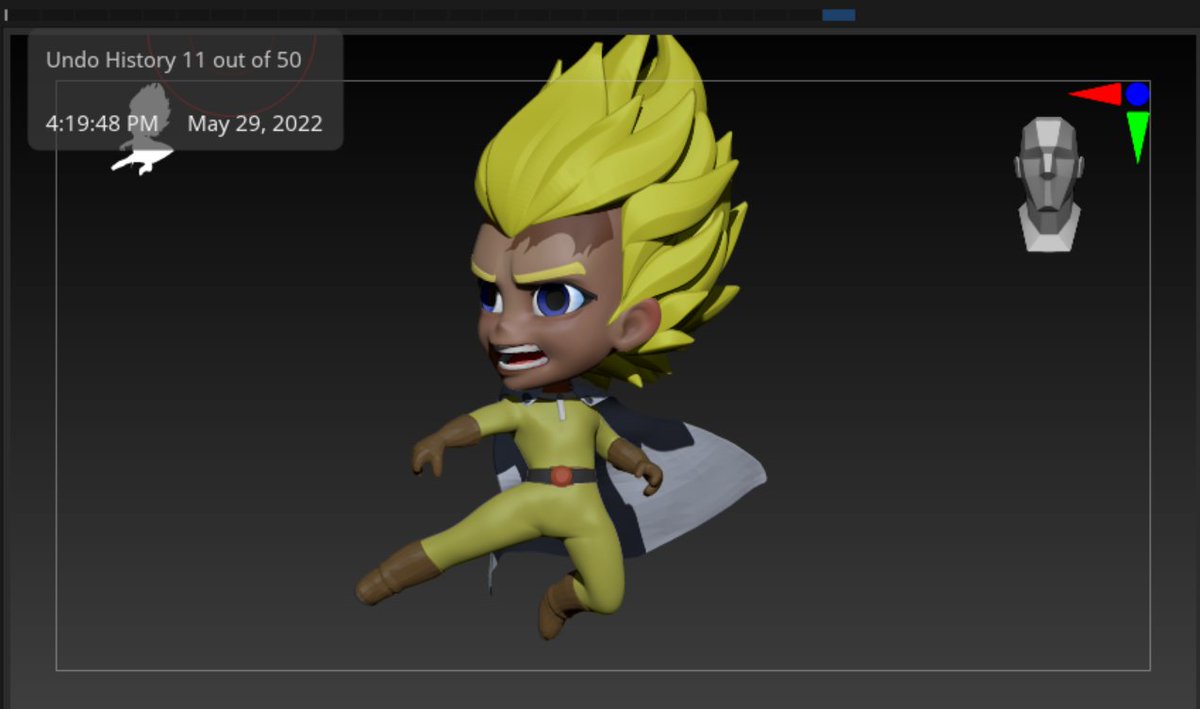
Task: Click the highlighted blue undo history step
Action: coord(838,15)
